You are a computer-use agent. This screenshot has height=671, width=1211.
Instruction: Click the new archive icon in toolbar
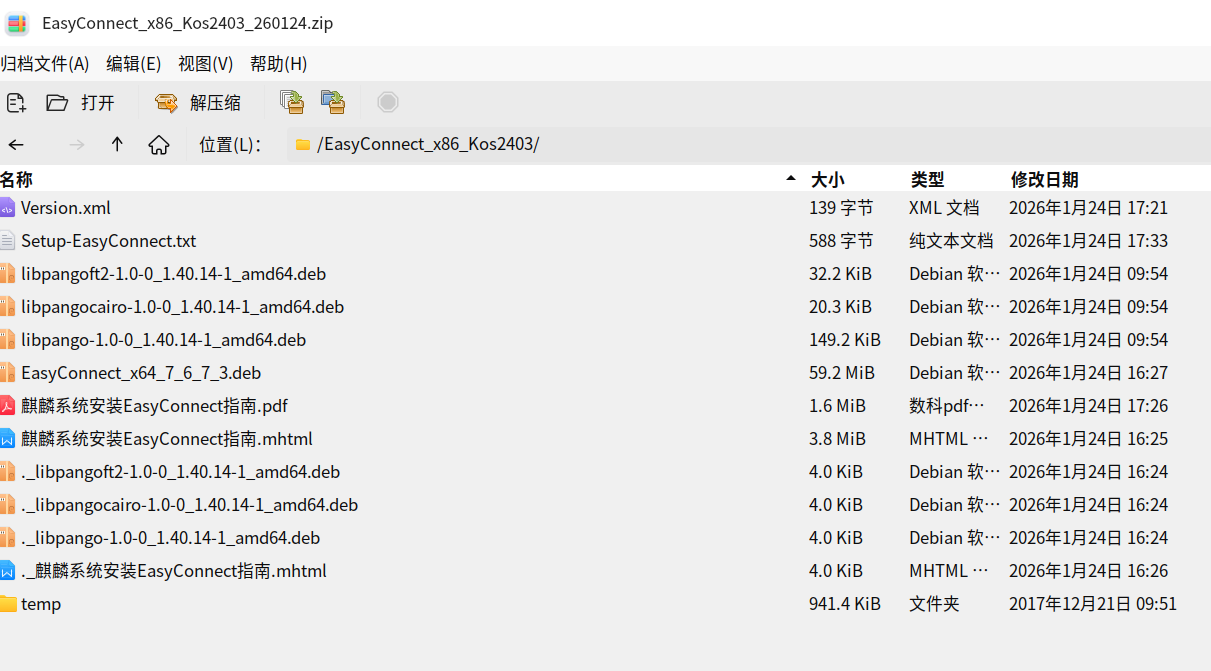[15, 102]
